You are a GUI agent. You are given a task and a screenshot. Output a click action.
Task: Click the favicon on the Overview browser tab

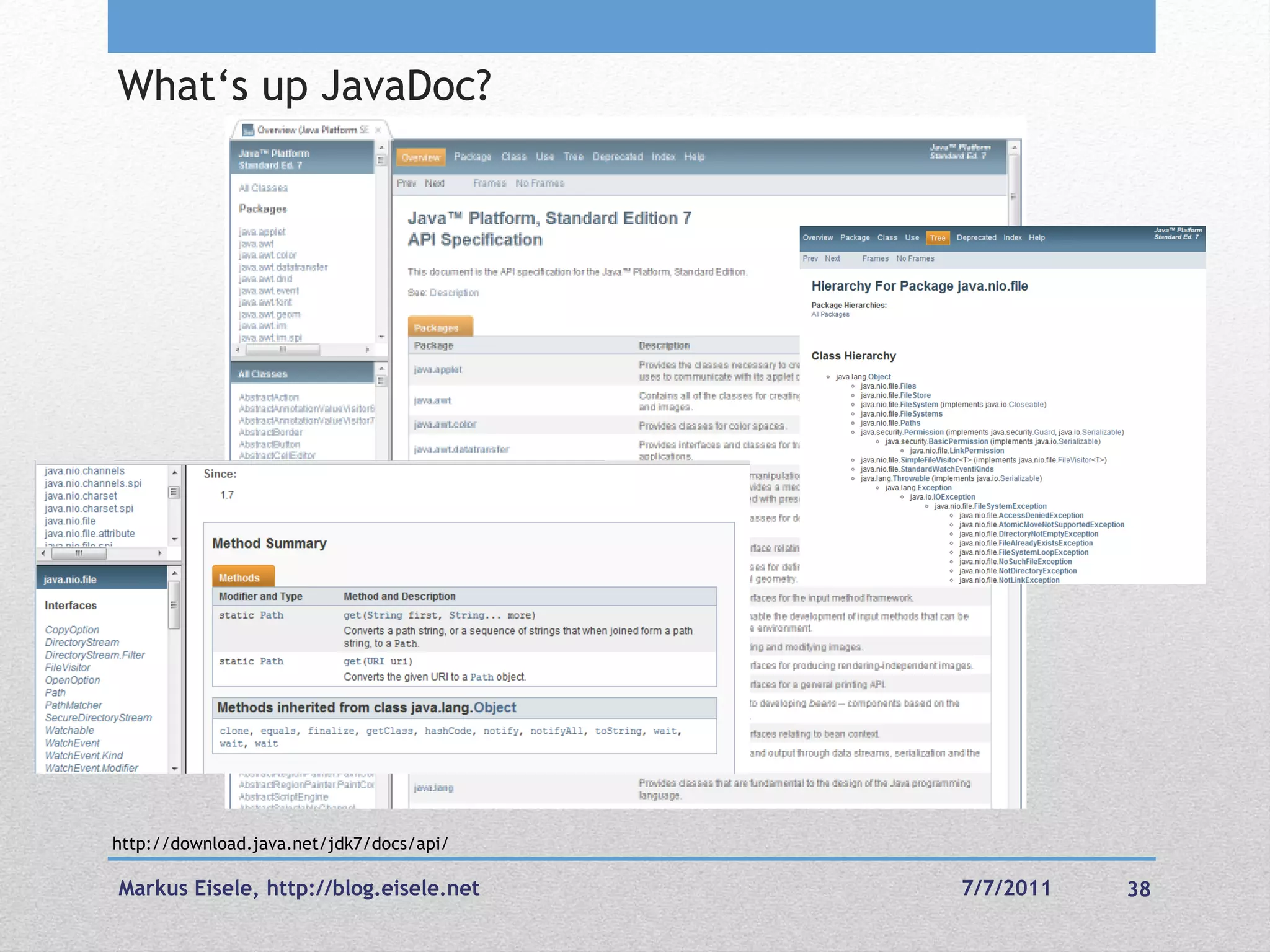click(x=248, y=130)
